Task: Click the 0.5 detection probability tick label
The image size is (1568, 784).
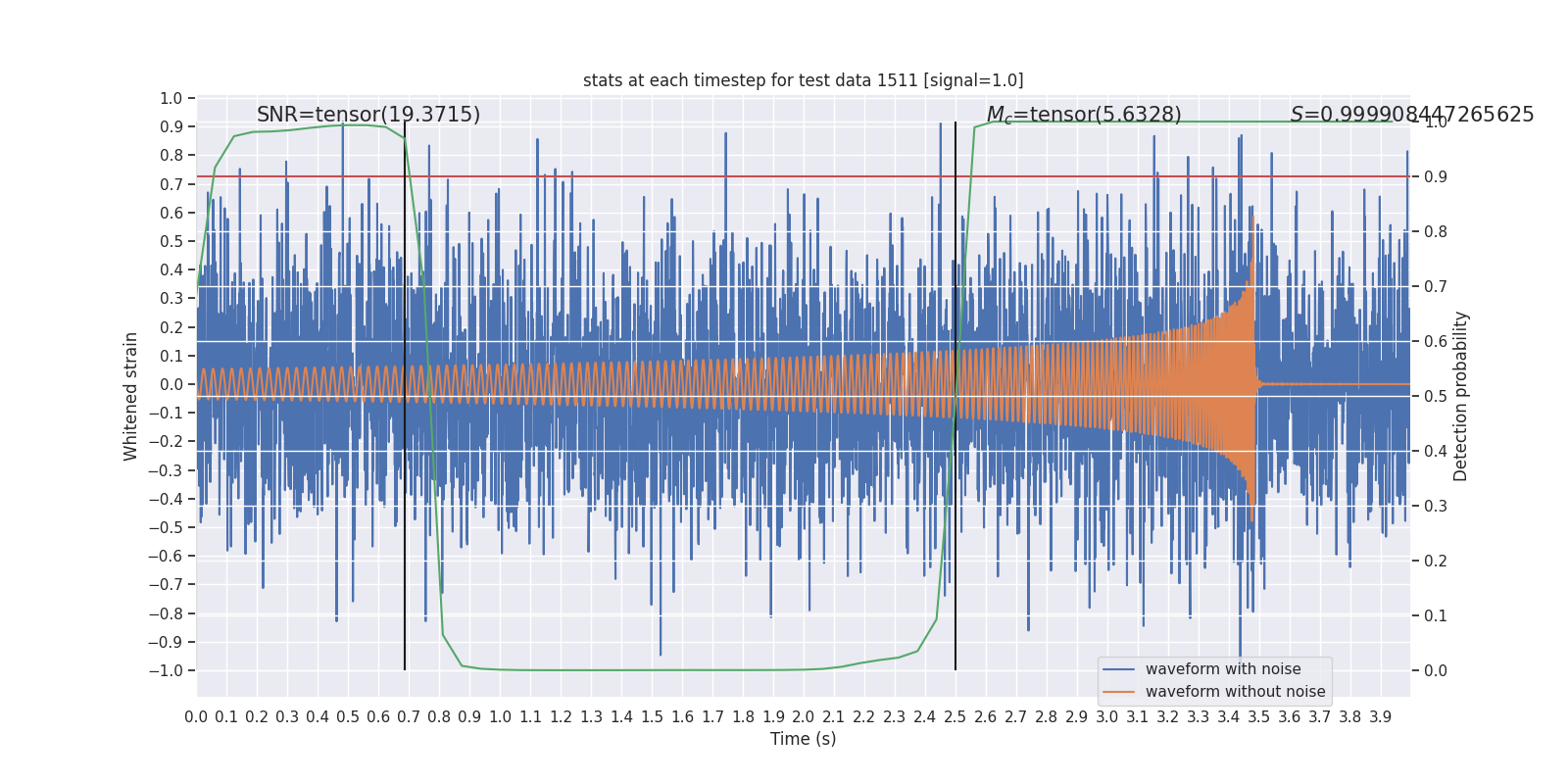Action: (x=1436, y=396)
